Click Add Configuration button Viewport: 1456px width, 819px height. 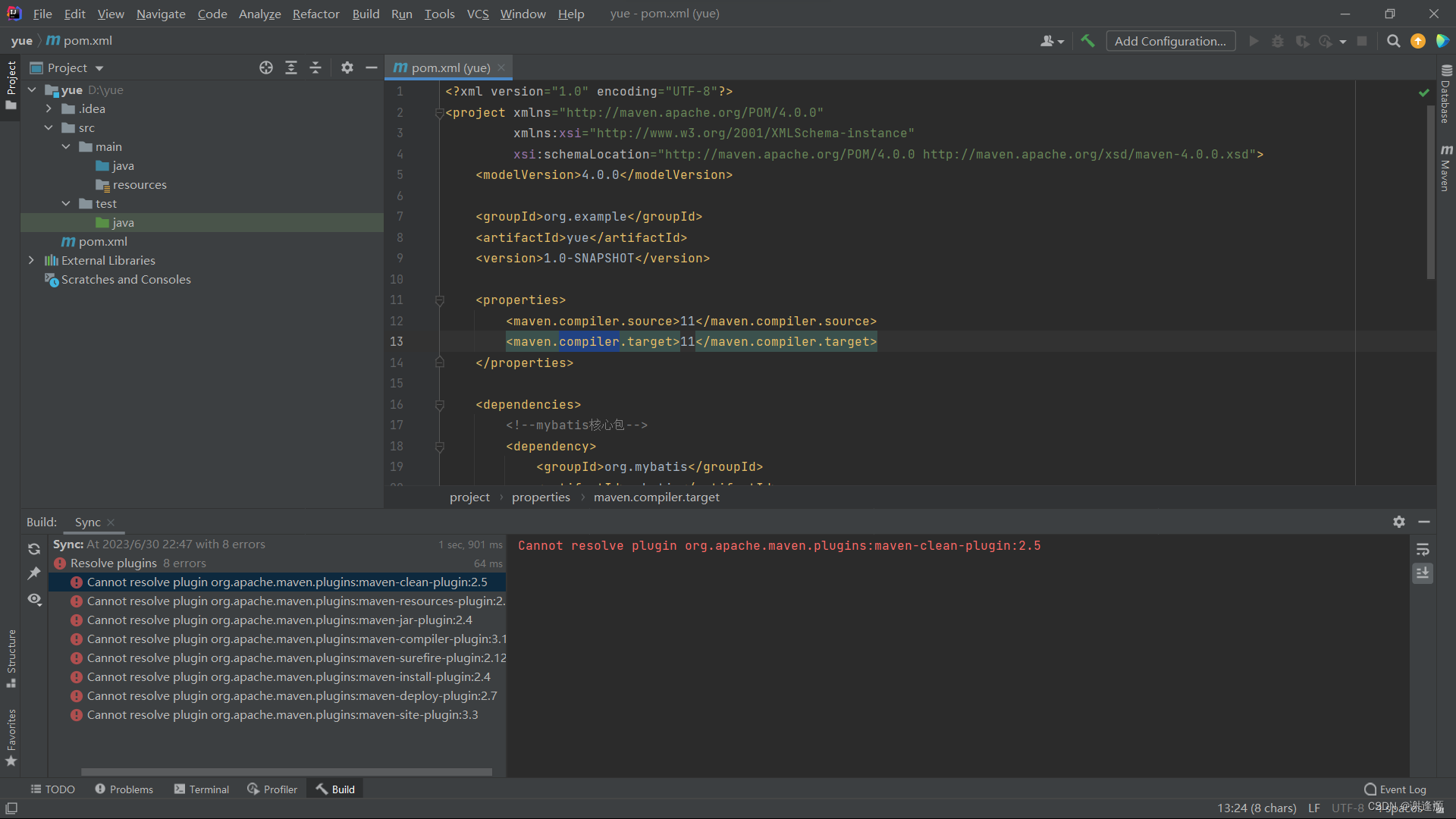(x=1170, y=41)
